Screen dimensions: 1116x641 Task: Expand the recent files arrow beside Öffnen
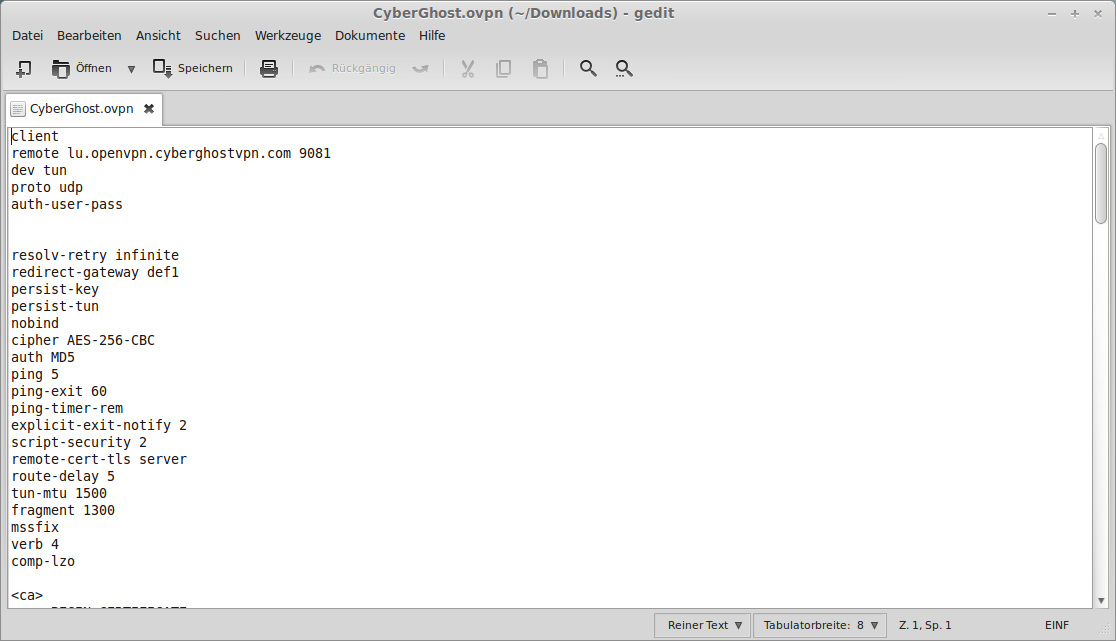coord(131,69)
